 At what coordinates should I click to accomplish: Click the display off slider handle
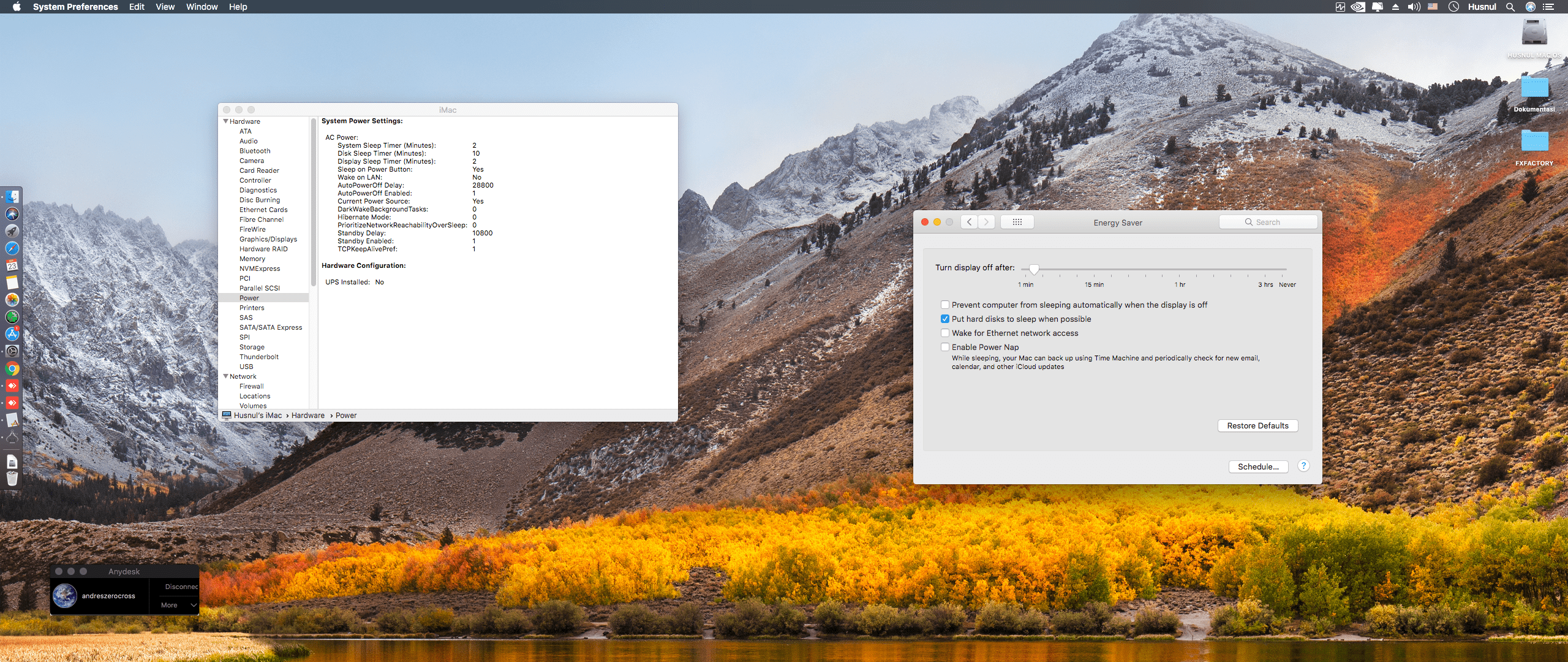(x=1034, y=268)
